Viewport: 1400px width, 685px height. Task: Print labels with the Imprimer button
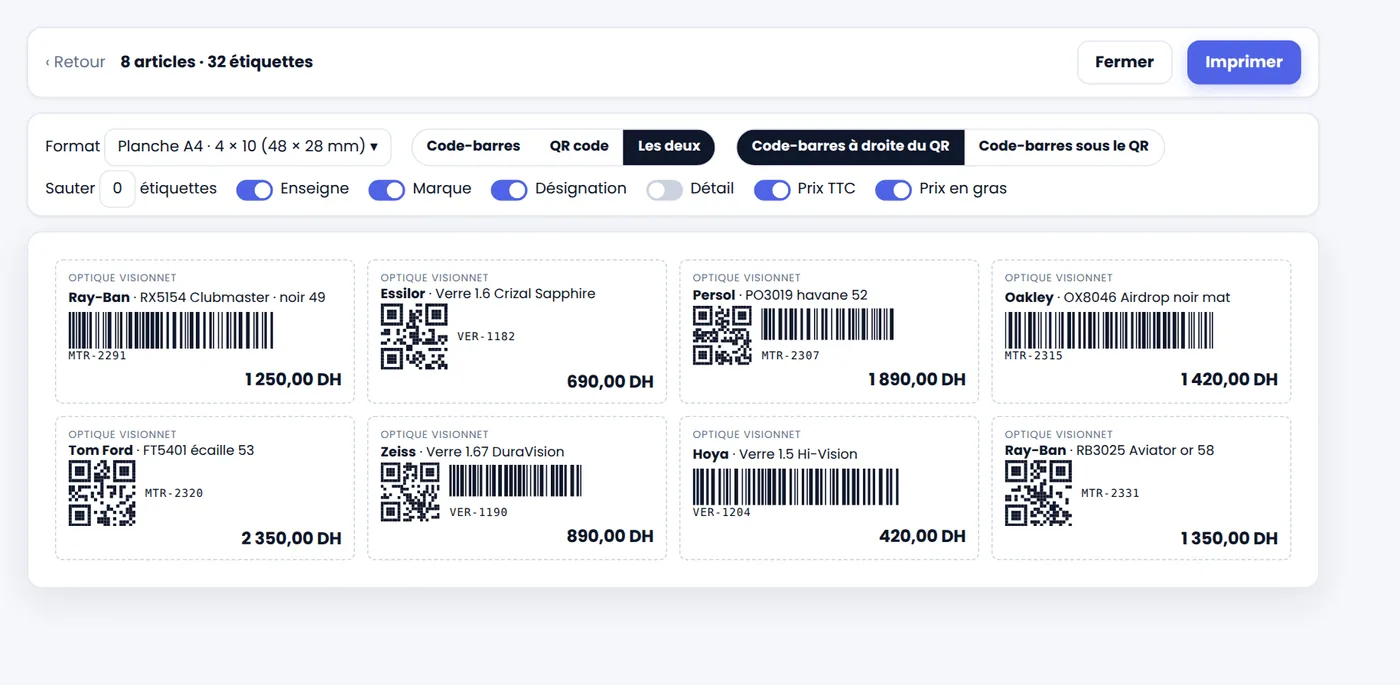tap(1244, 62)
